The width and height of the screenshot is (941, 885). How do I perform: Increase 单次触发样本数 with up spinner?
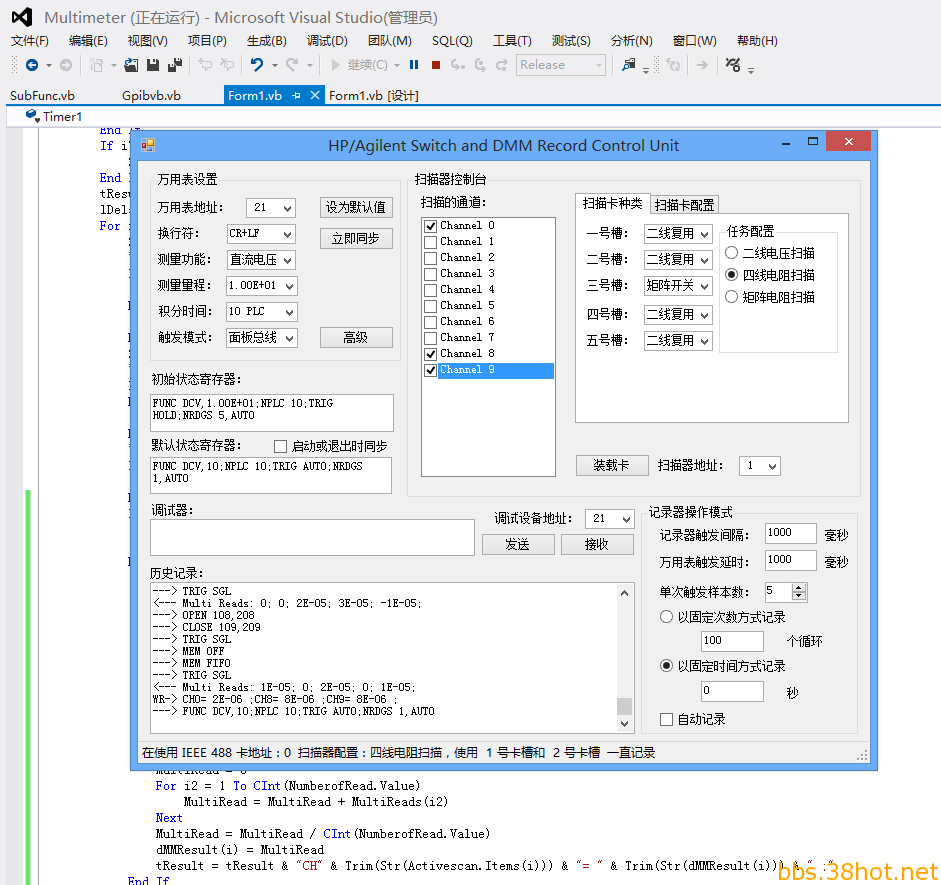799,589
